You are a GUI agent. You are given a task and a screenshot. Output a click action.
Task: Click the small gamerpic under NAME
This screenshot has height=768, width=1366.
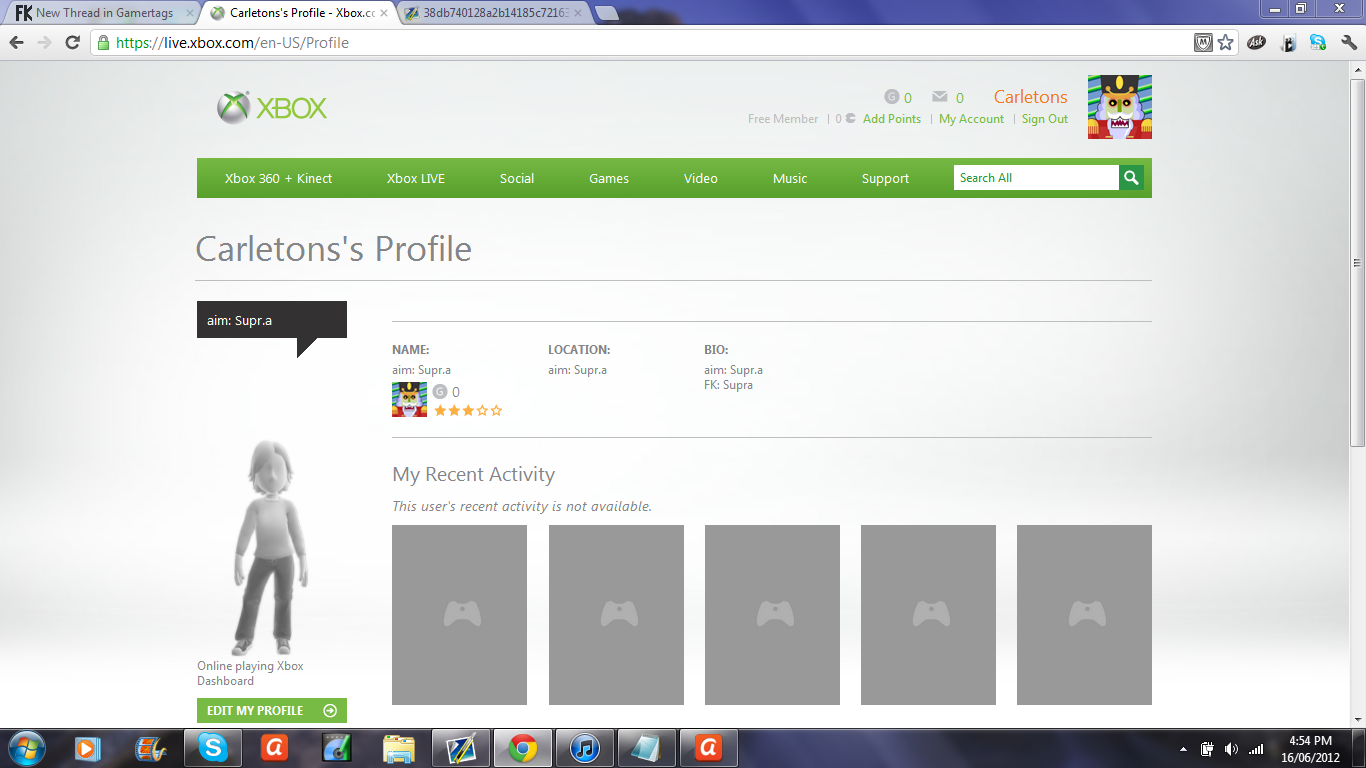(409, 399)
